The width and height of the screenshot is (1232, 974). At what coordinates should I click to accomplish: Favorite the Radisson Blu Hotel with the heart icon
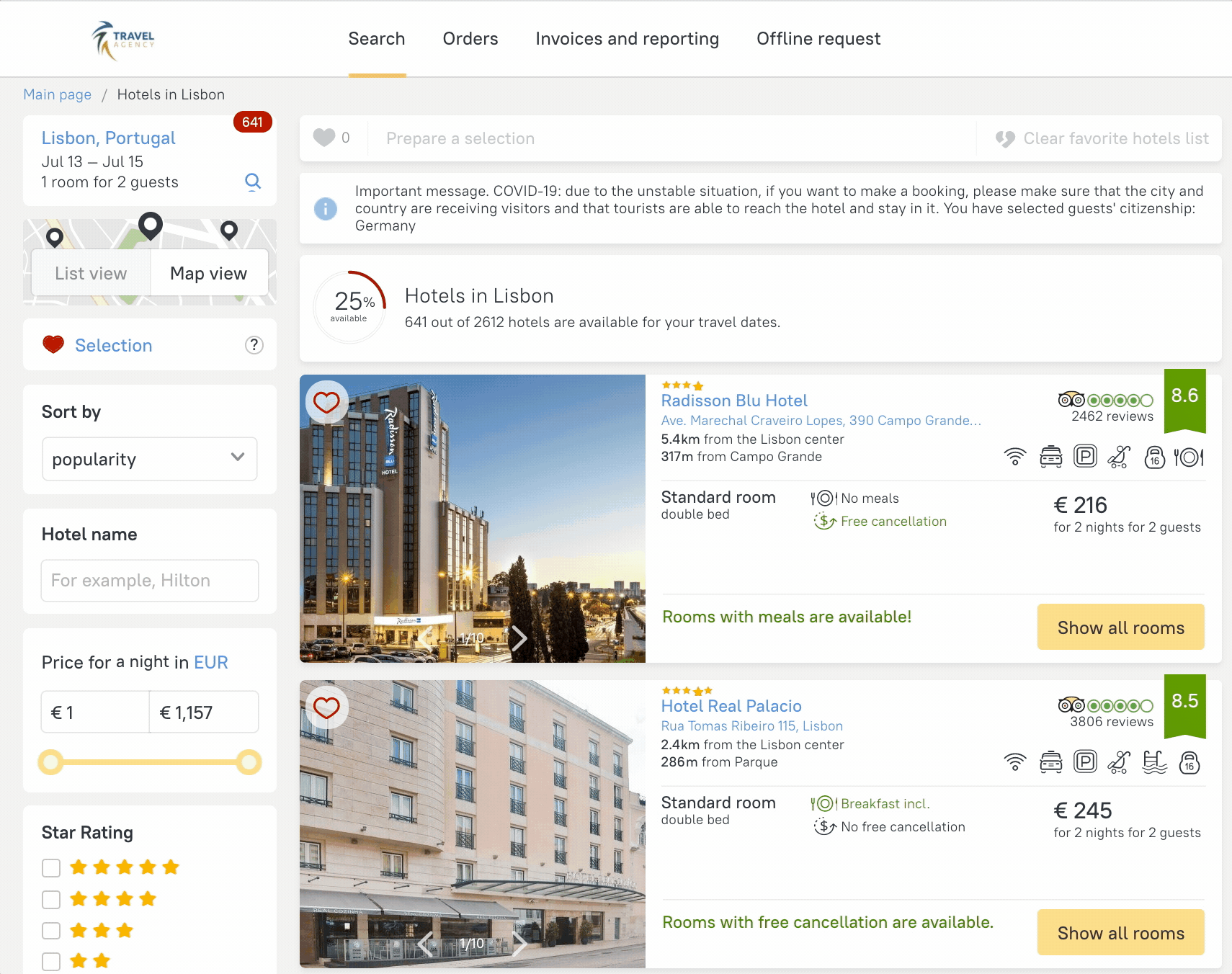327,402
